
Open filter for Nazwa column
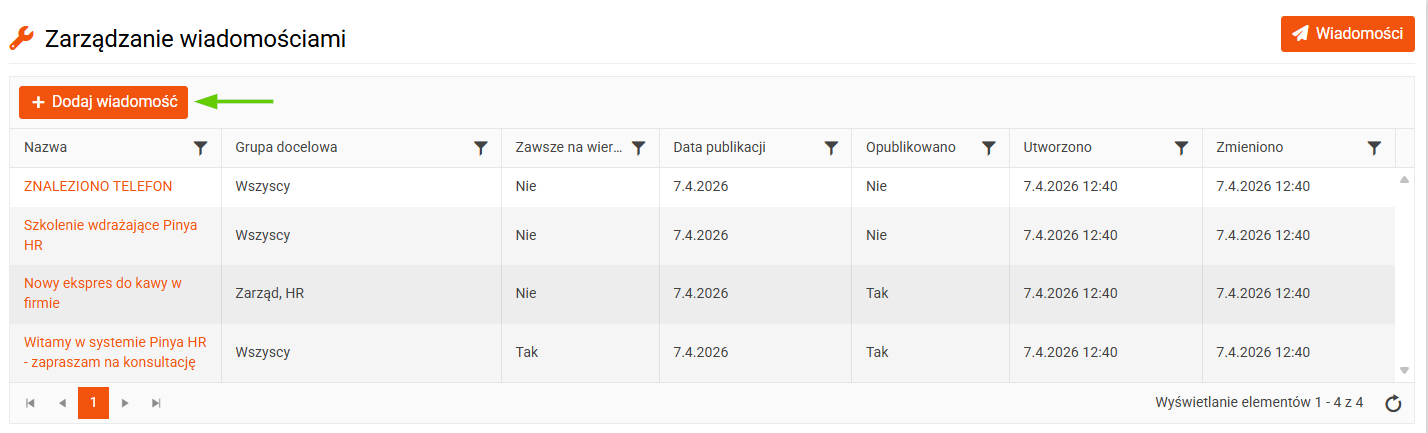[201, 148]
